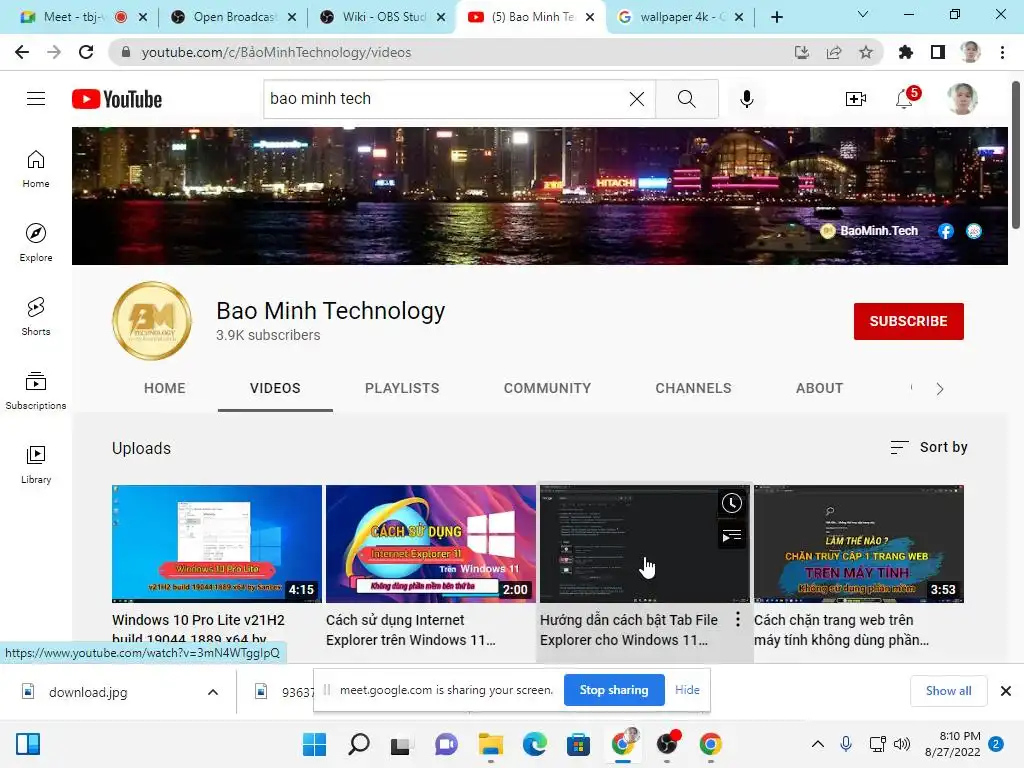Reload the page
This screenshot has width=1024, height=768.
pyautogui.click(x=86, y=52)
